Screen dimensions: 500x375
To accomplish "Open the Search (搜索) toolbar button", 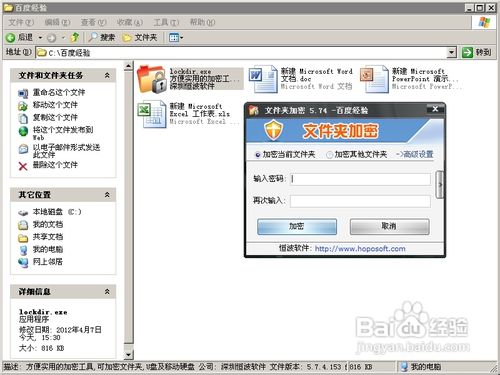I will click(101, 37).
